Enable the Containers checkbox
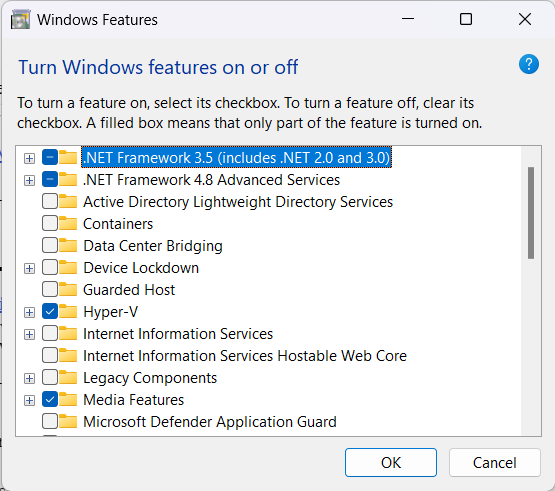The width and height of the screenshot is (555, 491). pyautogui.click(x=50, y=224)
